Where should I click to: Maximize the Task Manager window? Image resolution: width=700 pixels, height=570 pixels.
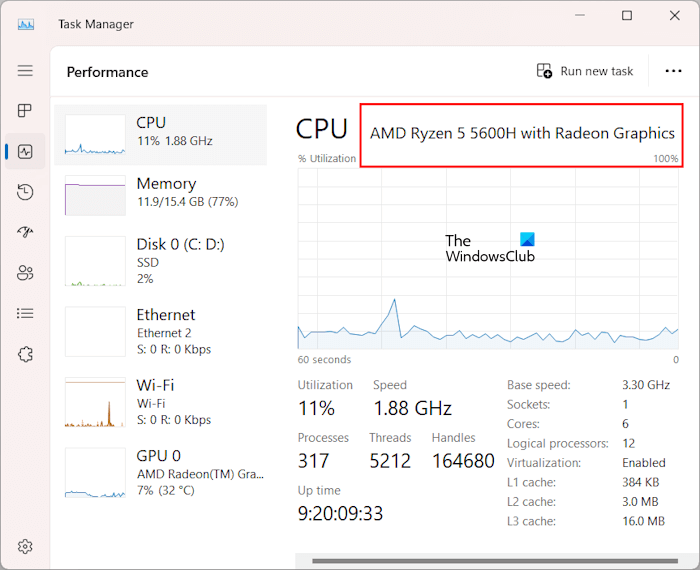pos(627,16)
